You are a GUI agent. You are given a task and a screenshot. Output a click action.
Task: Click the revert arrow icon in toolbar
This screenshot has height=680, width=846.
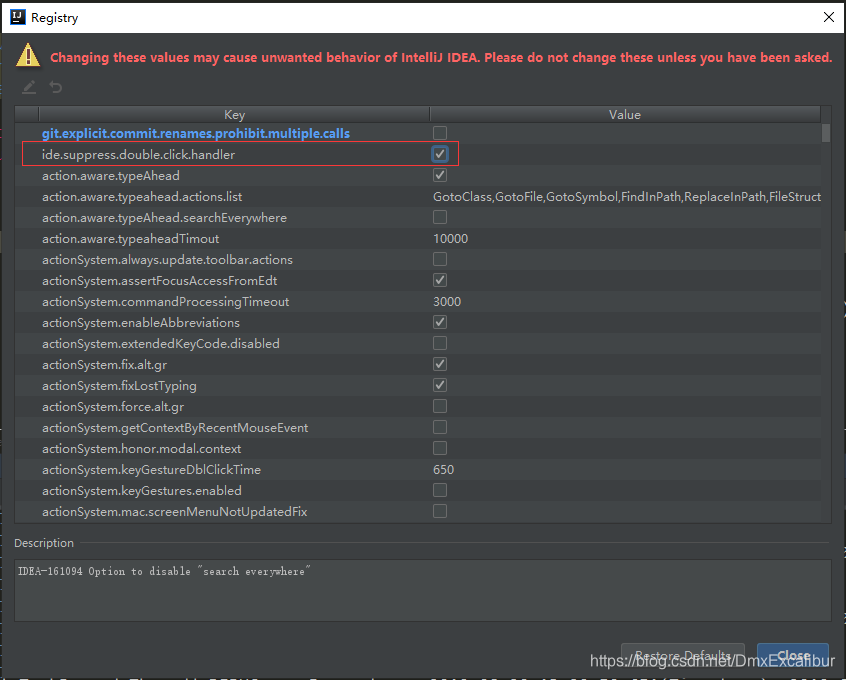[x=56, y=87]
